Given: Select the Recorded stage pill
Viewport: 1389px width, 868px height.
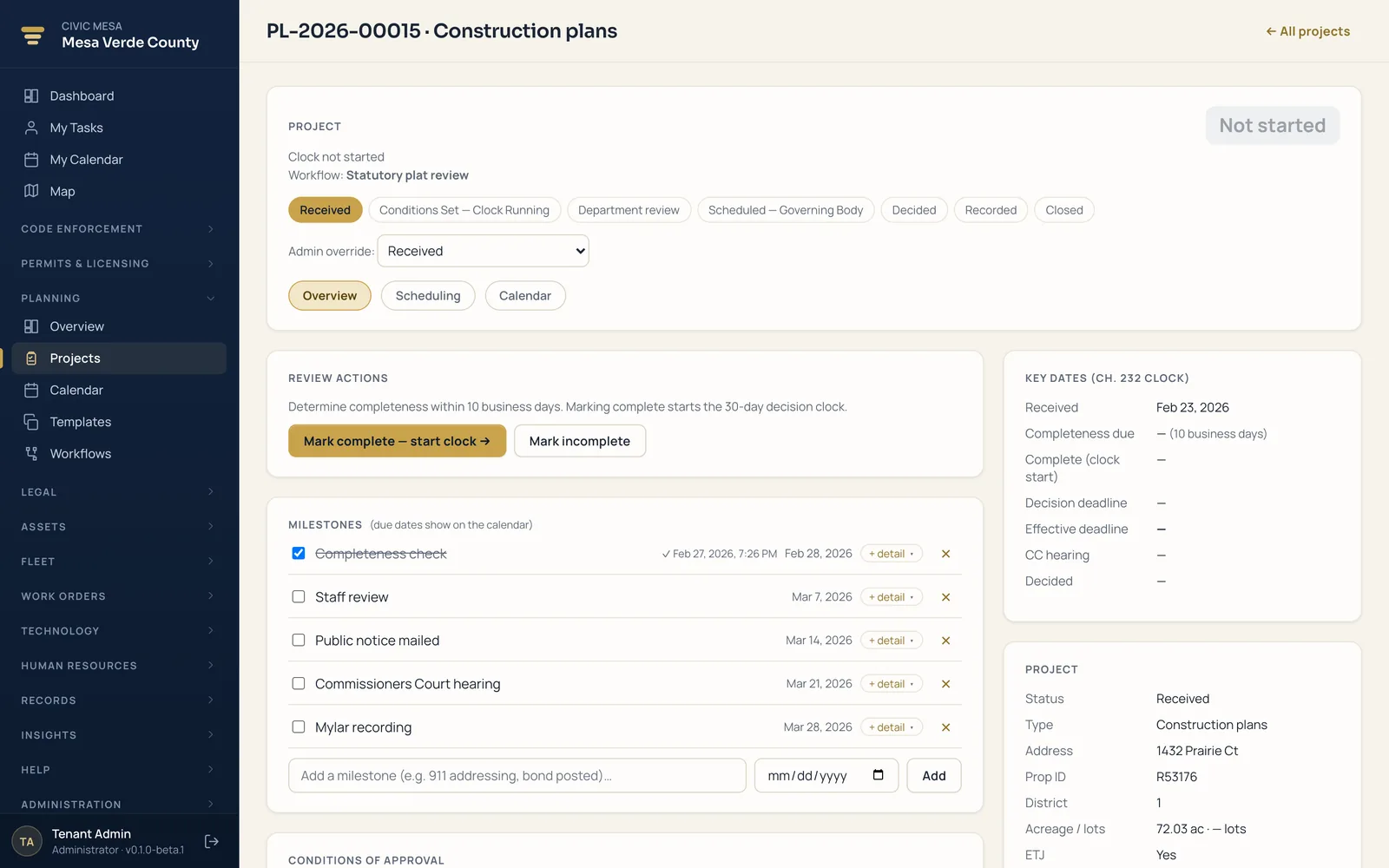Looking at the screenshot, I should coord(991,210).
